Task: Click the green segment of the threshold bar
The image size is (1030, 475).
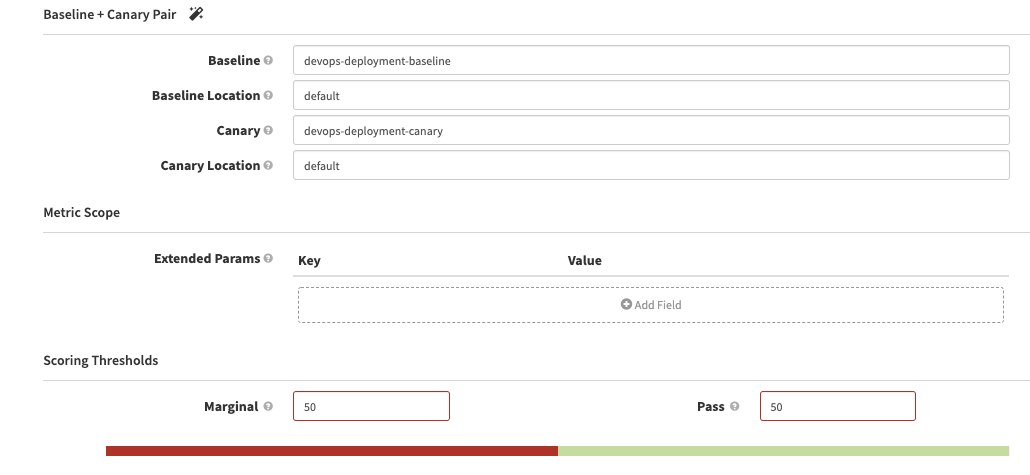Action: (x=783, y=451)
